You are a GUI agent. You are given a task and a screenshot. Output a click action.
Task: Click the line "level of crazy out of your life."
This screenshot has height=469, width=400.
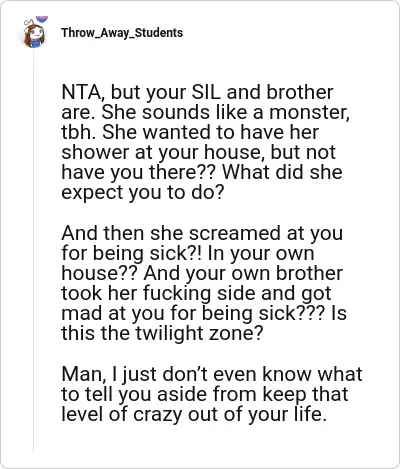tap(194, 414)
